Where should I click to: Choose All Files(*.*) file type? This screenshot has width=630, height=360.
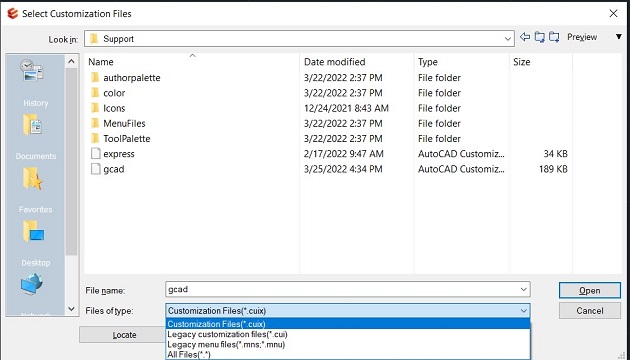(348, 354)
